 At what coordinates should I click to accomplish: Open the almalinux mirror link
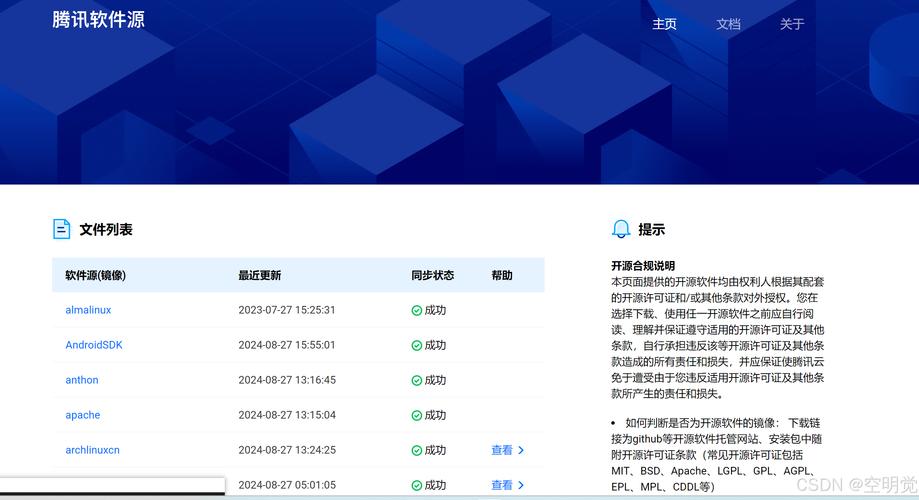[88, 310]
